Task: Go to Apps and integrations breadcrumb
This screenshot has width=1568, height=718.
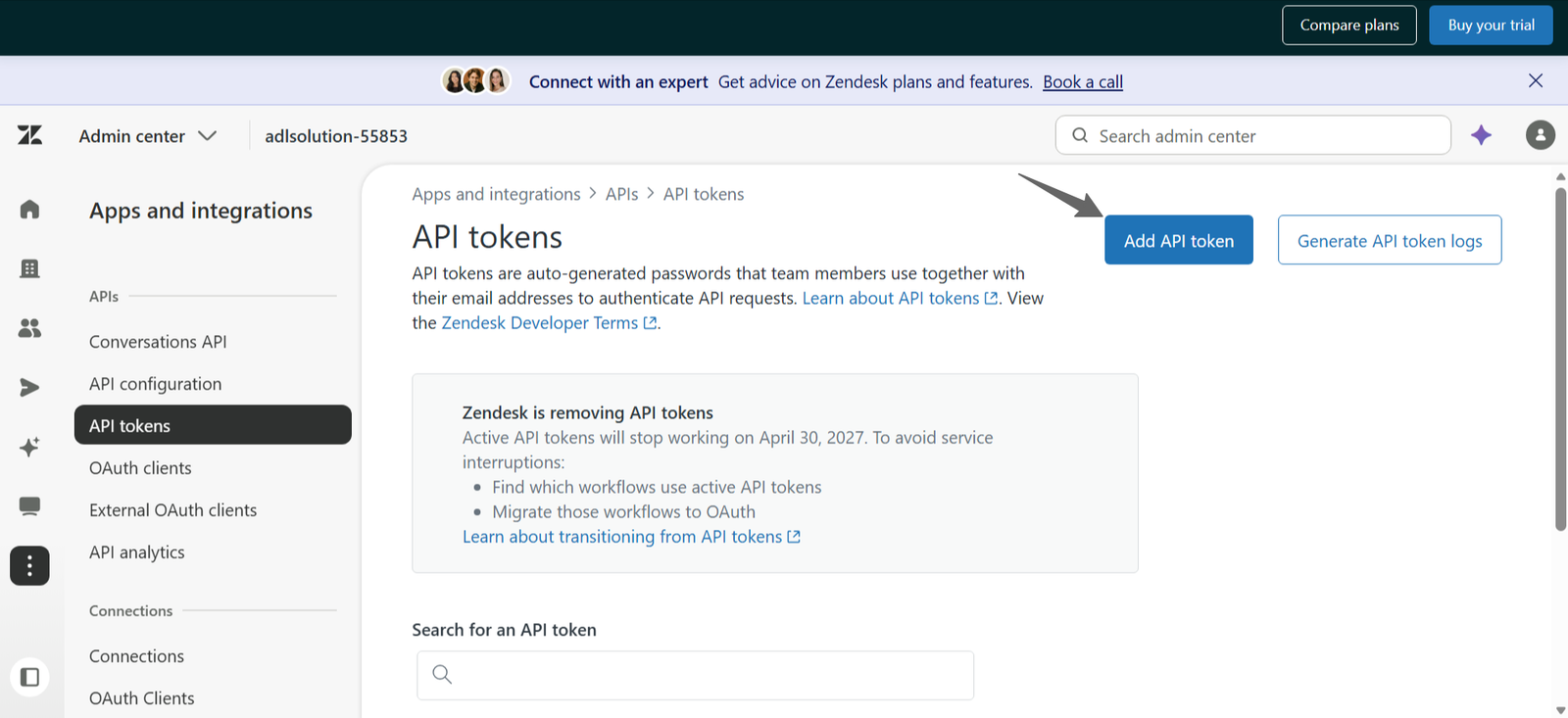Action: pyautogui.click(x=496, y=194)
